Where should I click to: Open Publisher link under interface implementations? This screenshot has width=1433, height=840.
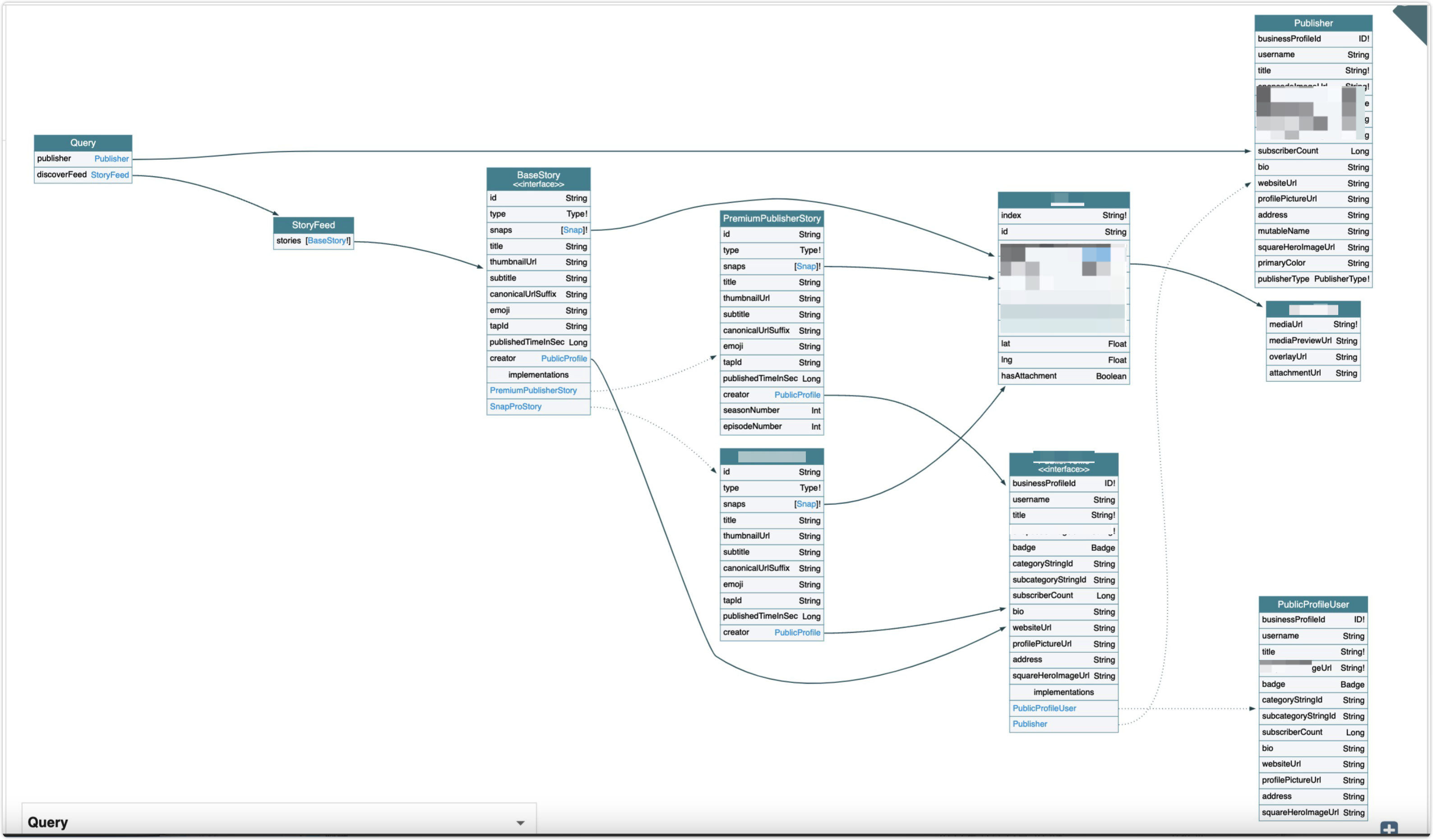(x=1029, y=724)
